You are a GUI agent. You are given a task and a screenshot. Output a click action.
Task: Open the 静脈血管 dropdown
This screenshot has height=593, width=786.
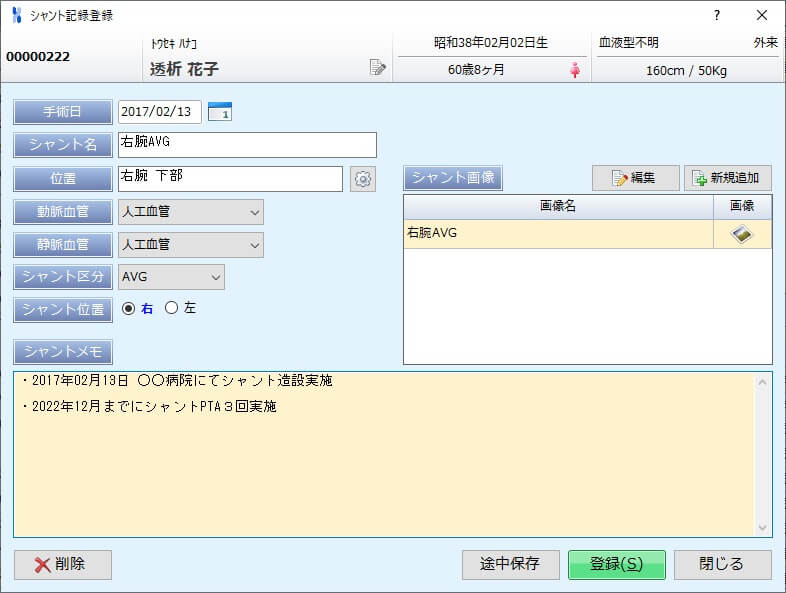[x=191, y=245]
